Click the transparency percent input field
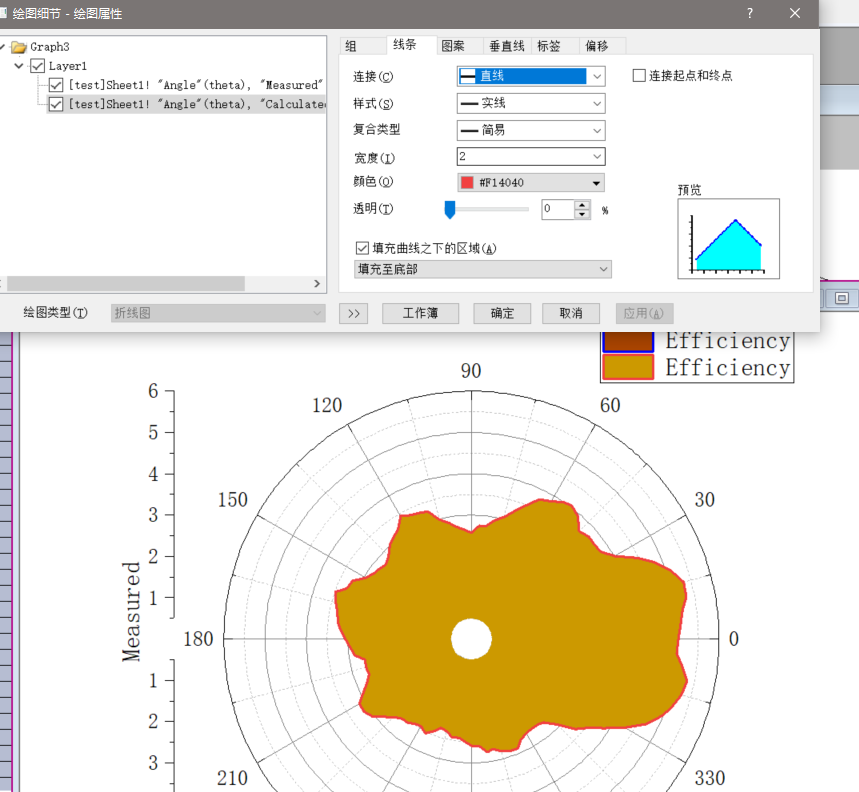 (x=558, y=209)
